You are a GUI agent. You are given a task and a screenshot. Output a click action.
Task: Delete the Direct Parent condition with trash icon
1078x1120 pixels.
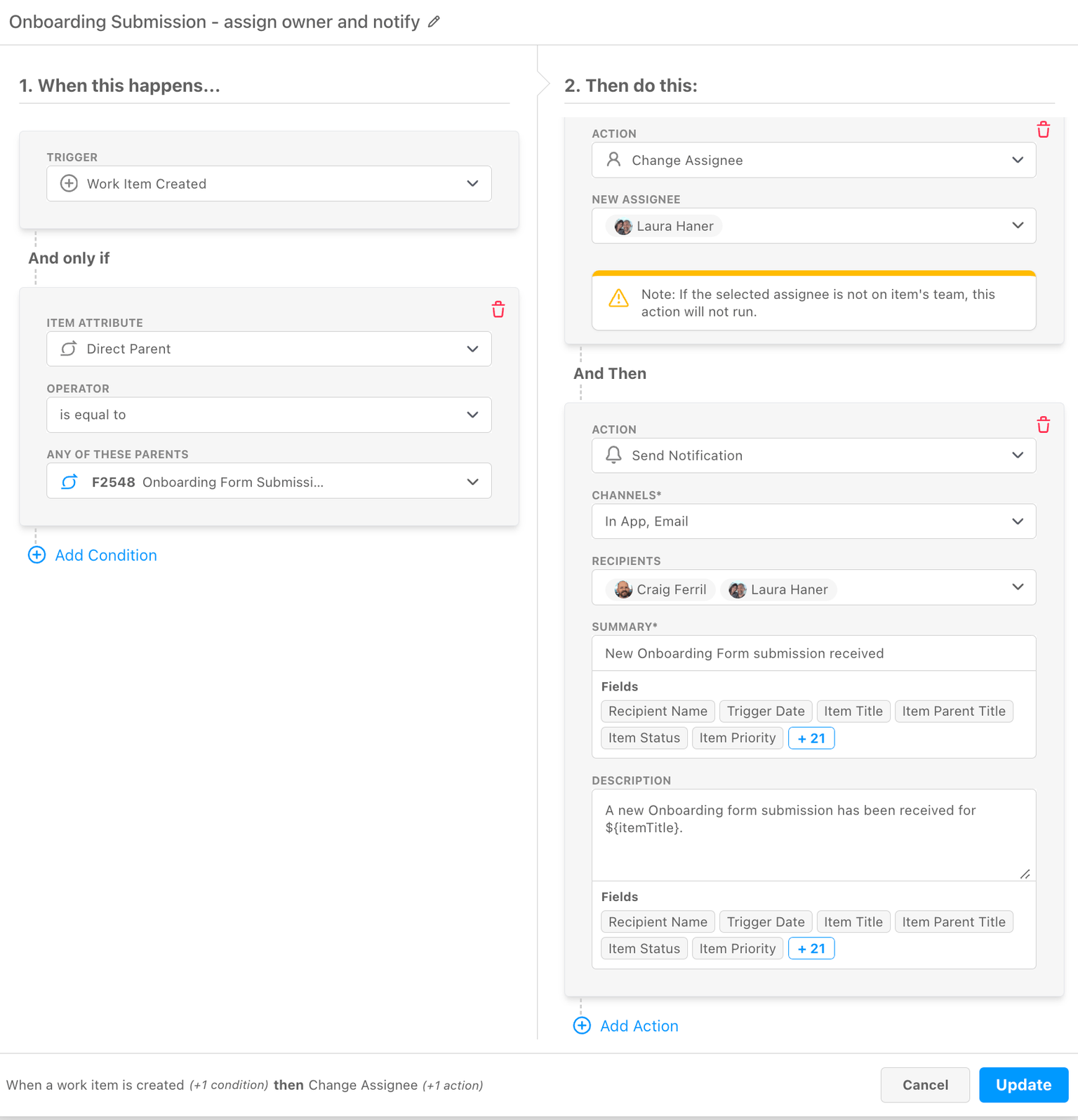[x=498, y=309]
